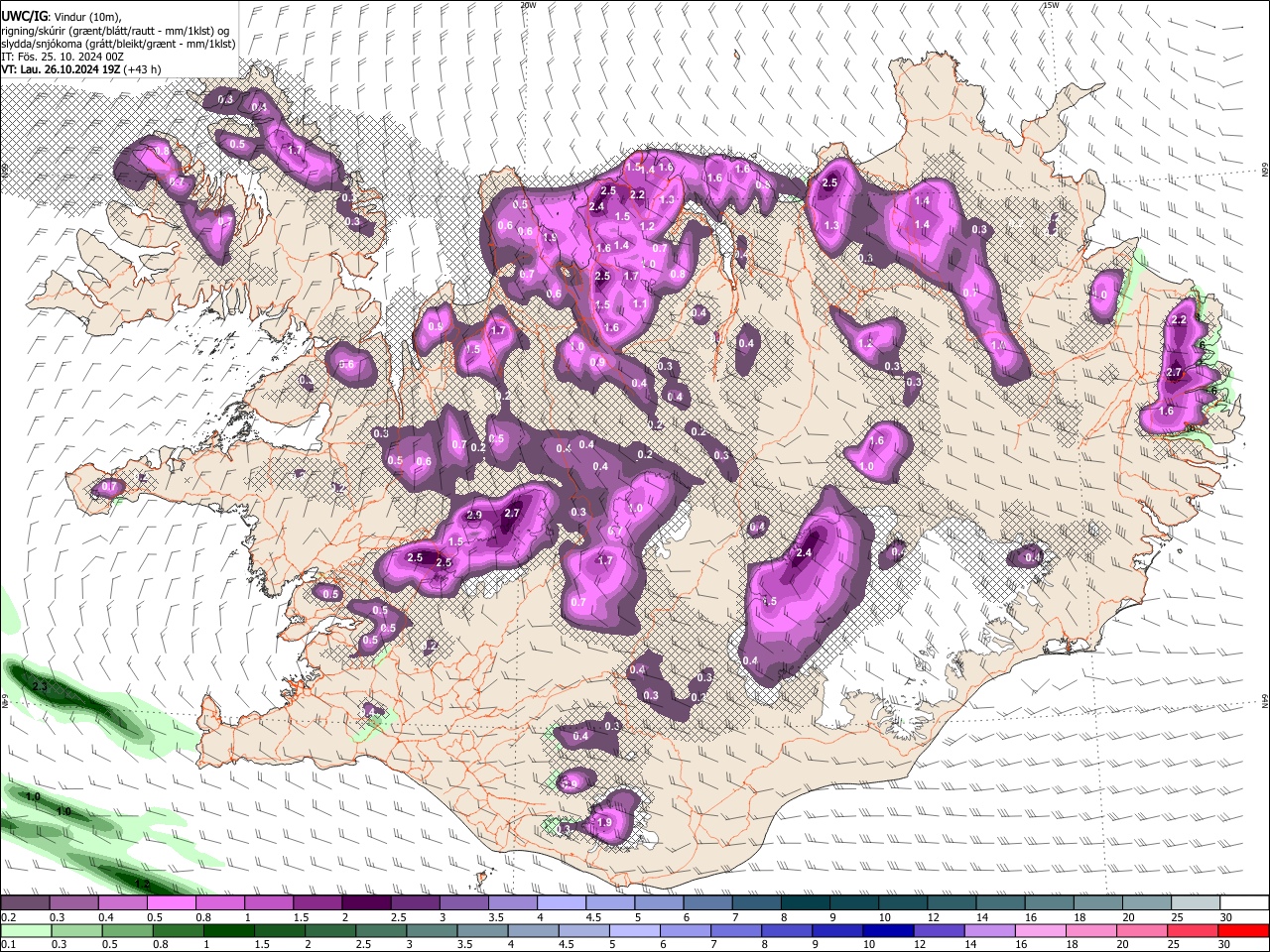Screen dimensions: 1270x952
Task: Click the '2.9' precipitation value on the map
Action: tap(474, 516)
